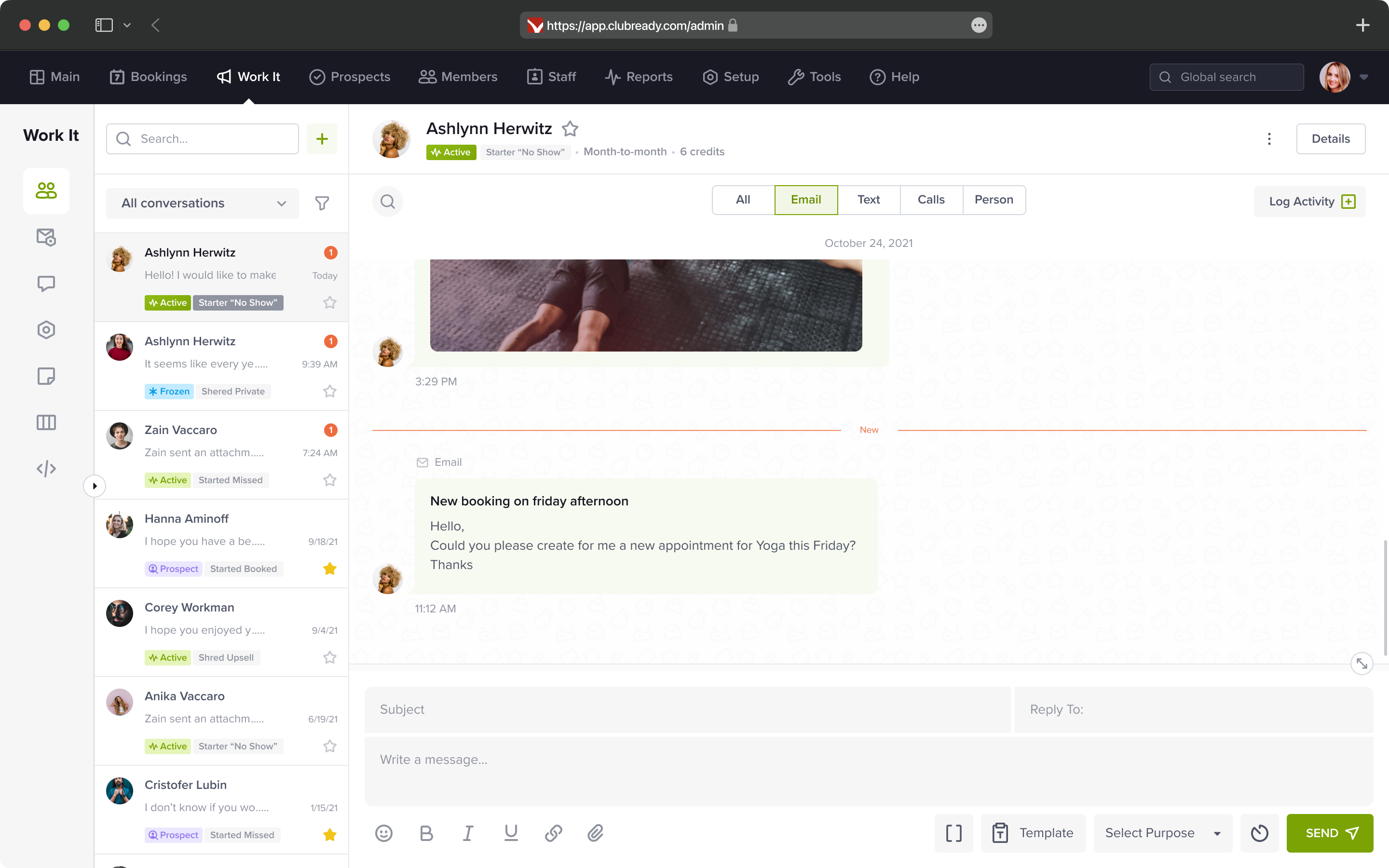Click the schedule send clock icon
Image resolution: width=1389 pixels, height=868 pixels.
[x=1259, y=832]
